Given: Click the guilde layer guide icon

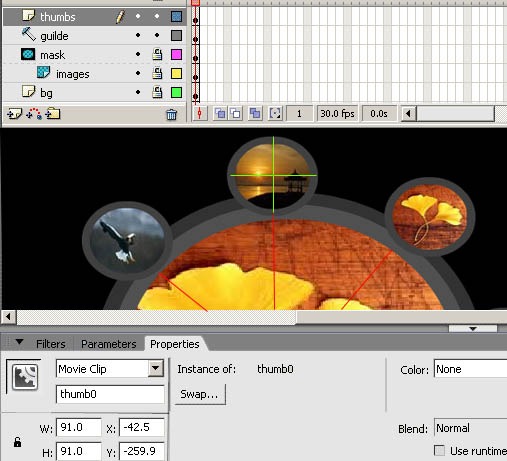Looking at the screenshot, I should tap(29, 34).
